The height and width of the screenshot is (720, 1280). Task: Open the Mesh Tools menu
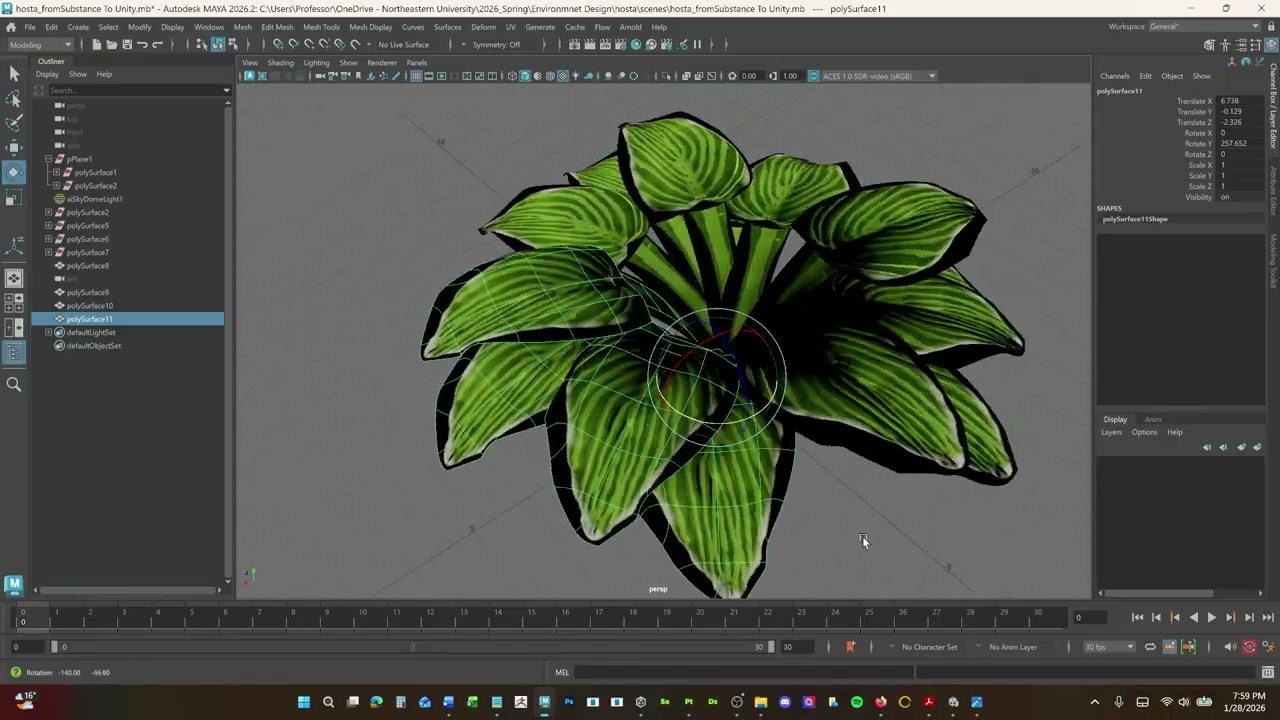point(321,27)
